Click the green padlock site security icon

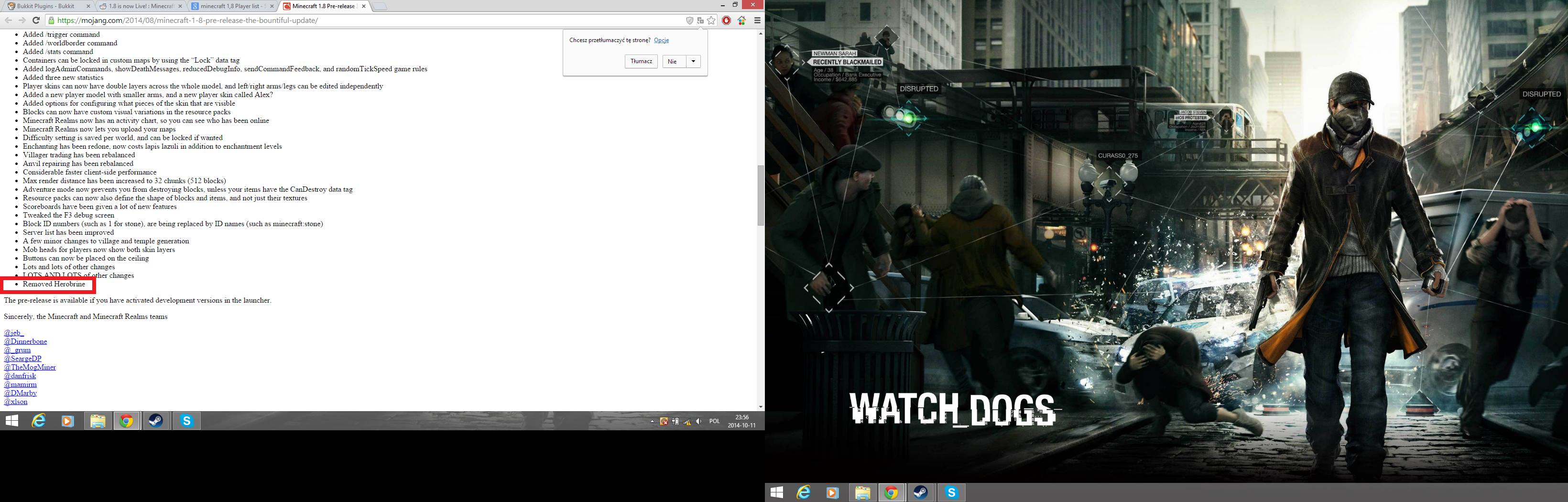click(x=52, y=20)
